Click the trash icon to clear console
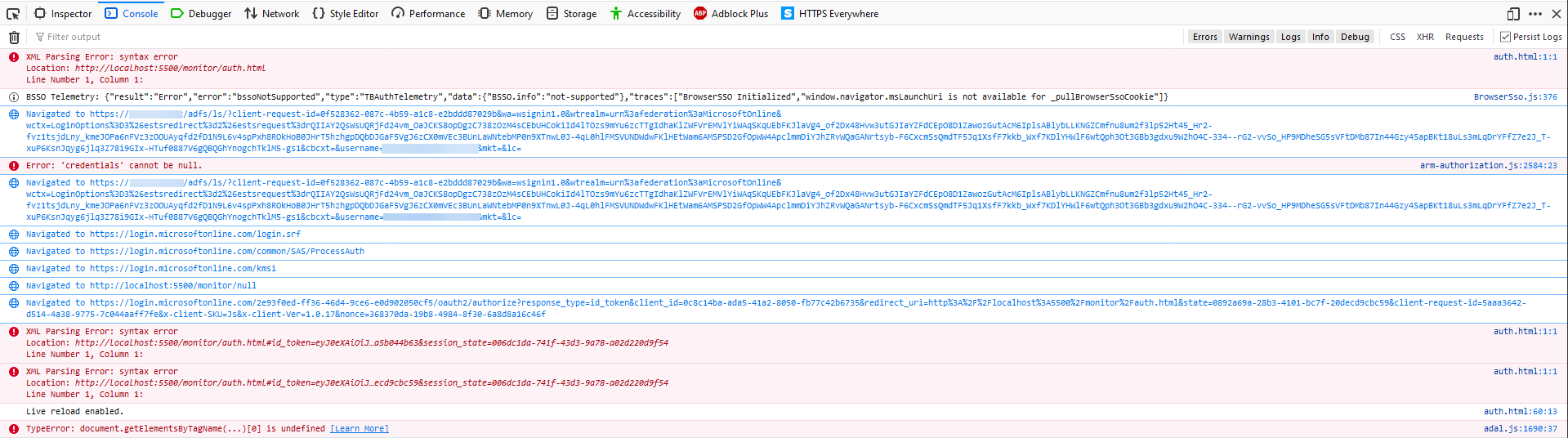 (x=14, y=37)
